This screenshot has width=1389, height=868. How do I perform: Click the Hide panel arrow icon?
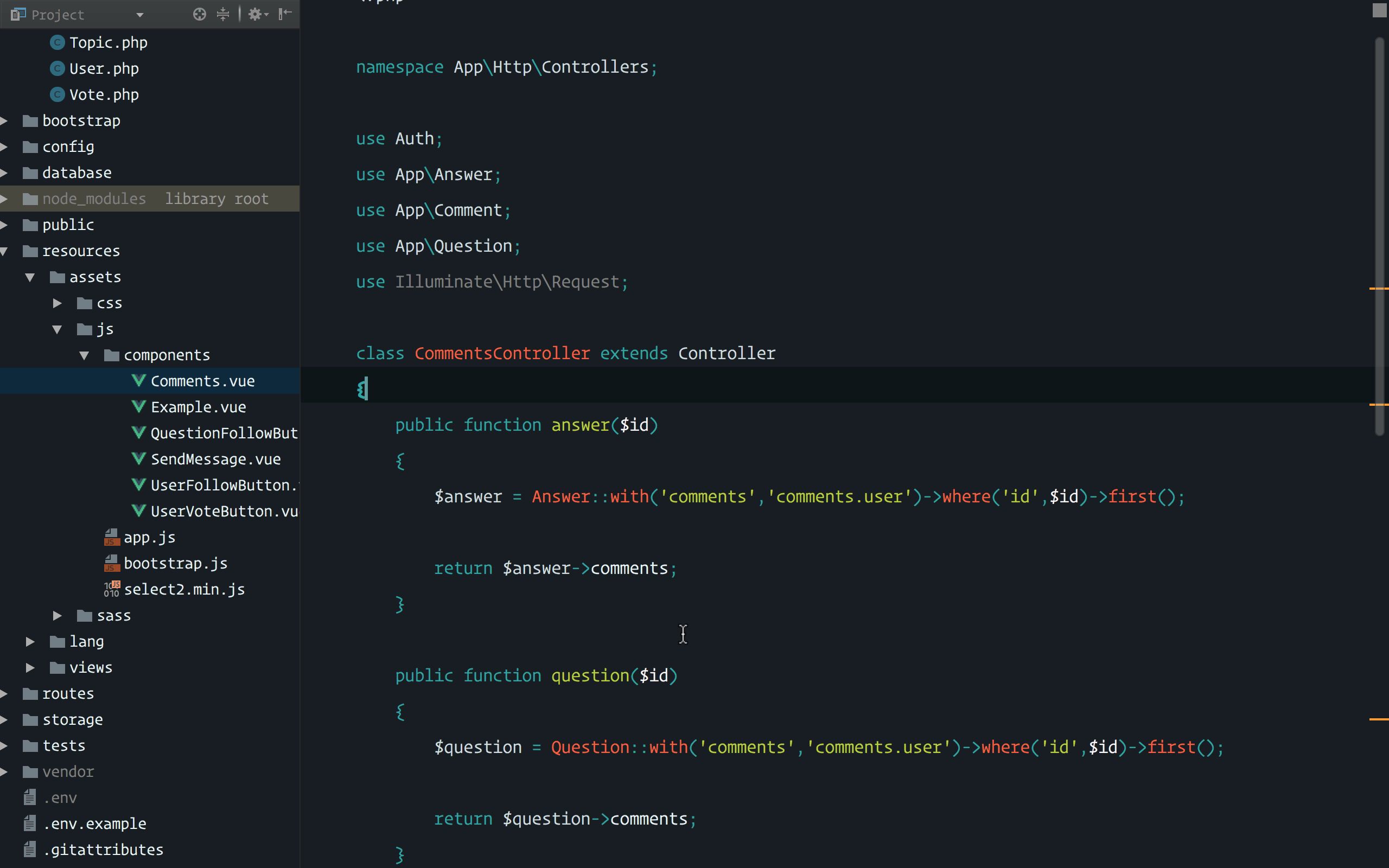(x=285, y=14)
